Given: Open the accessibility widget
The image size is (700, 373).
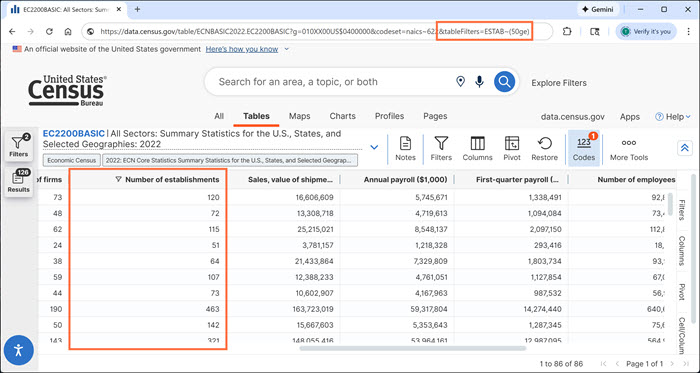Looking at the screenshot, I should click(18, 350).
